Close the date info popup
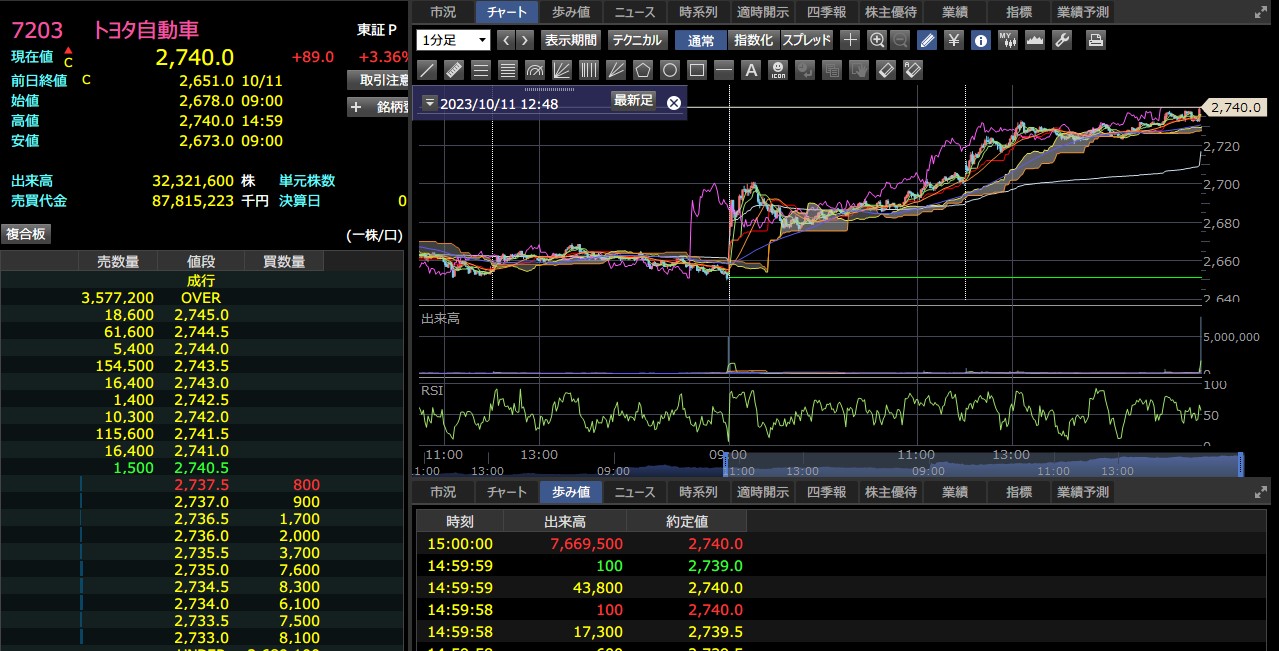This screenshot has height=651, width=1279. coord(674,102)
